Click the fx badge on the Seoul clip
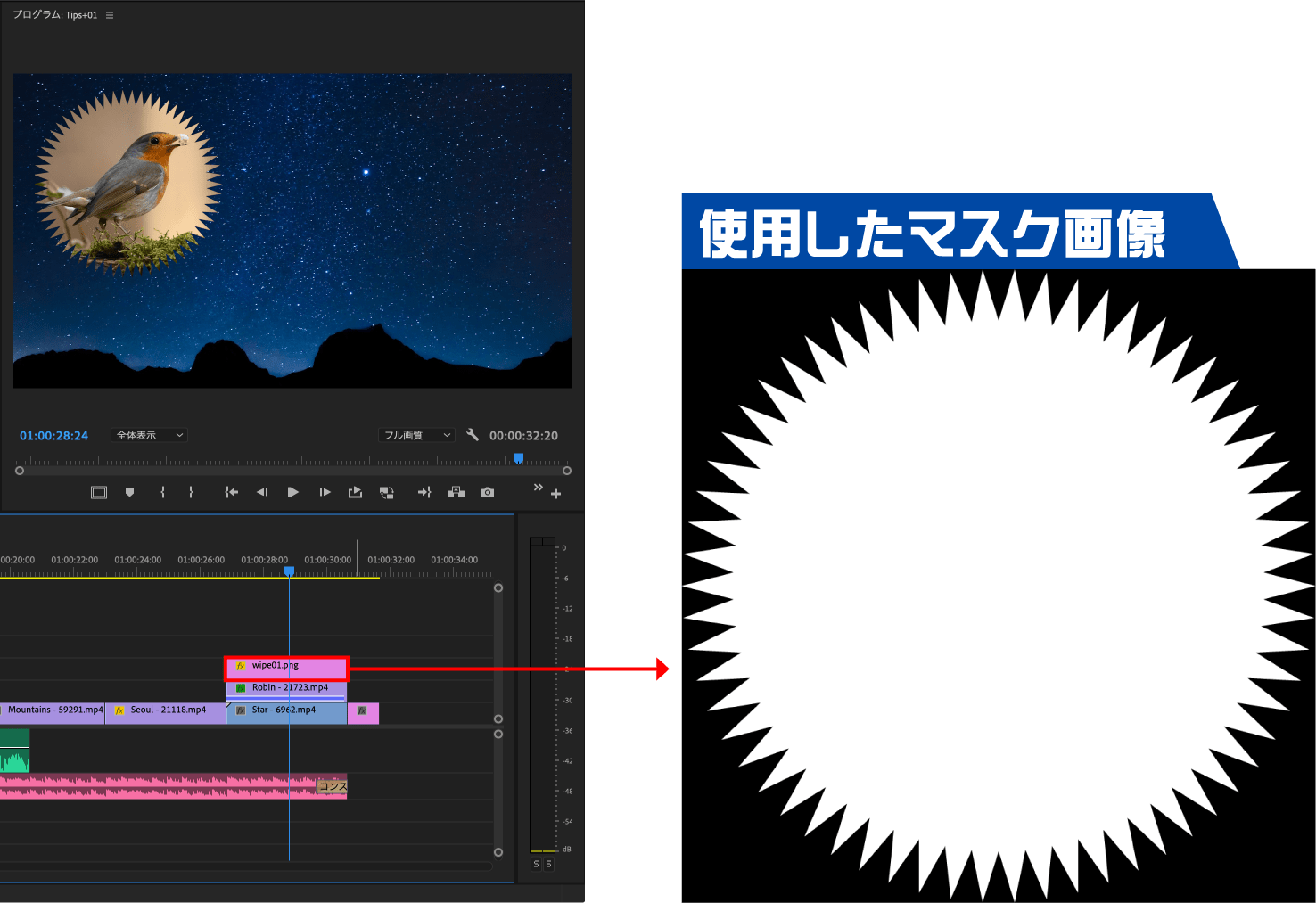1316x903 pixels. point(119,710)
